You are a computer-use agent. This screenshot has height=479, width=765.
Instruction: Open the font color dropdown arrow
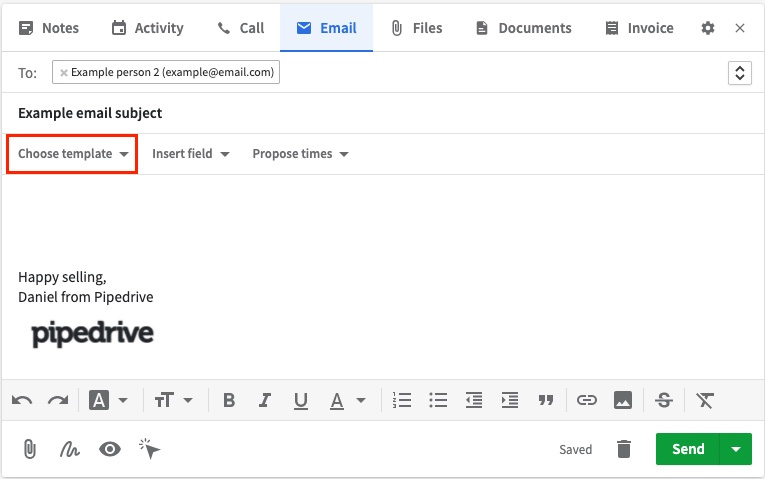pyautogui.click(x=361, y=400)
